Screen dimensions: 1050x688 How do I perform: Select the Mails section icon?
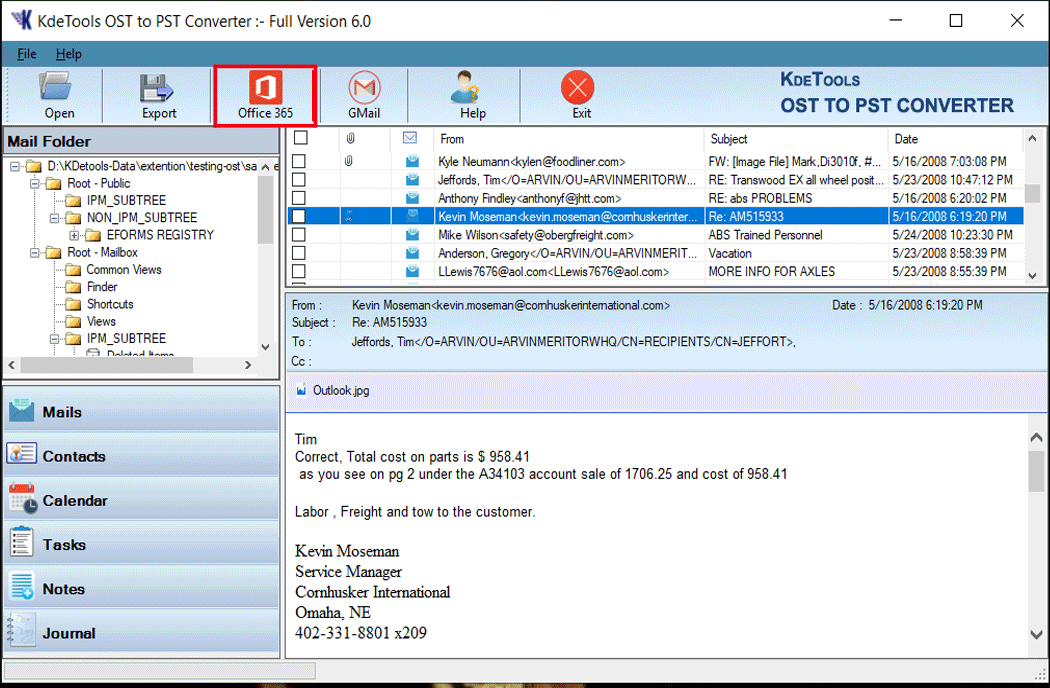click(22, 410)
